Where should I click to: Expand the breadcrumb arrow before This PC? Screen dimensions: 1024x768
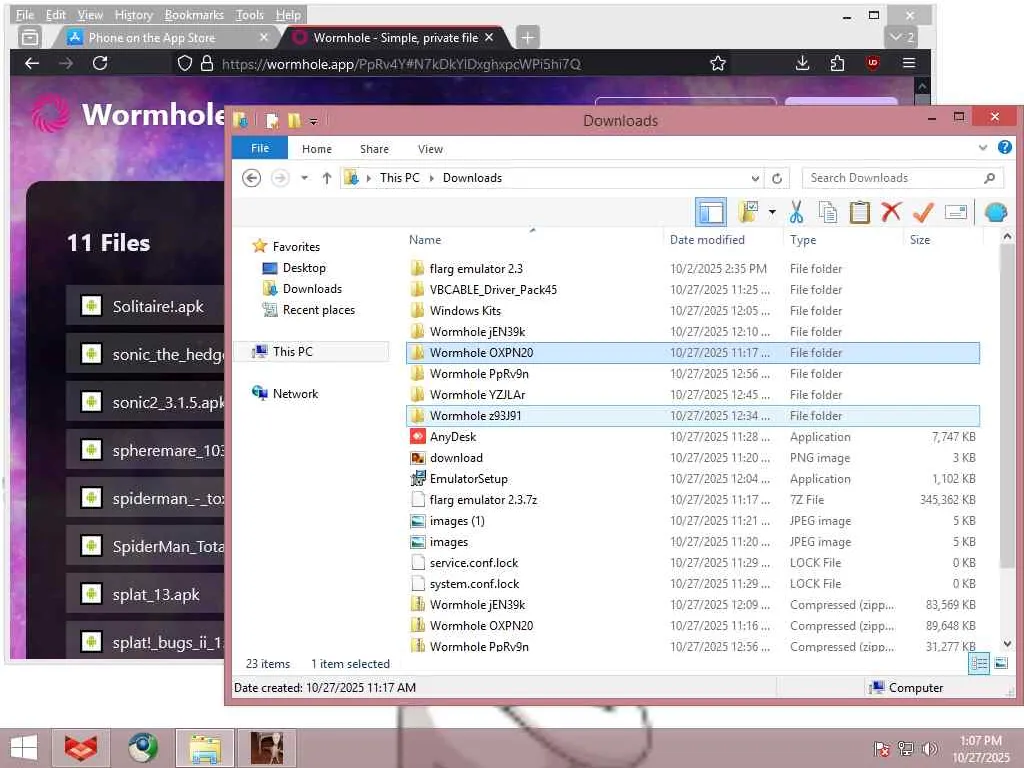point(368,178)
